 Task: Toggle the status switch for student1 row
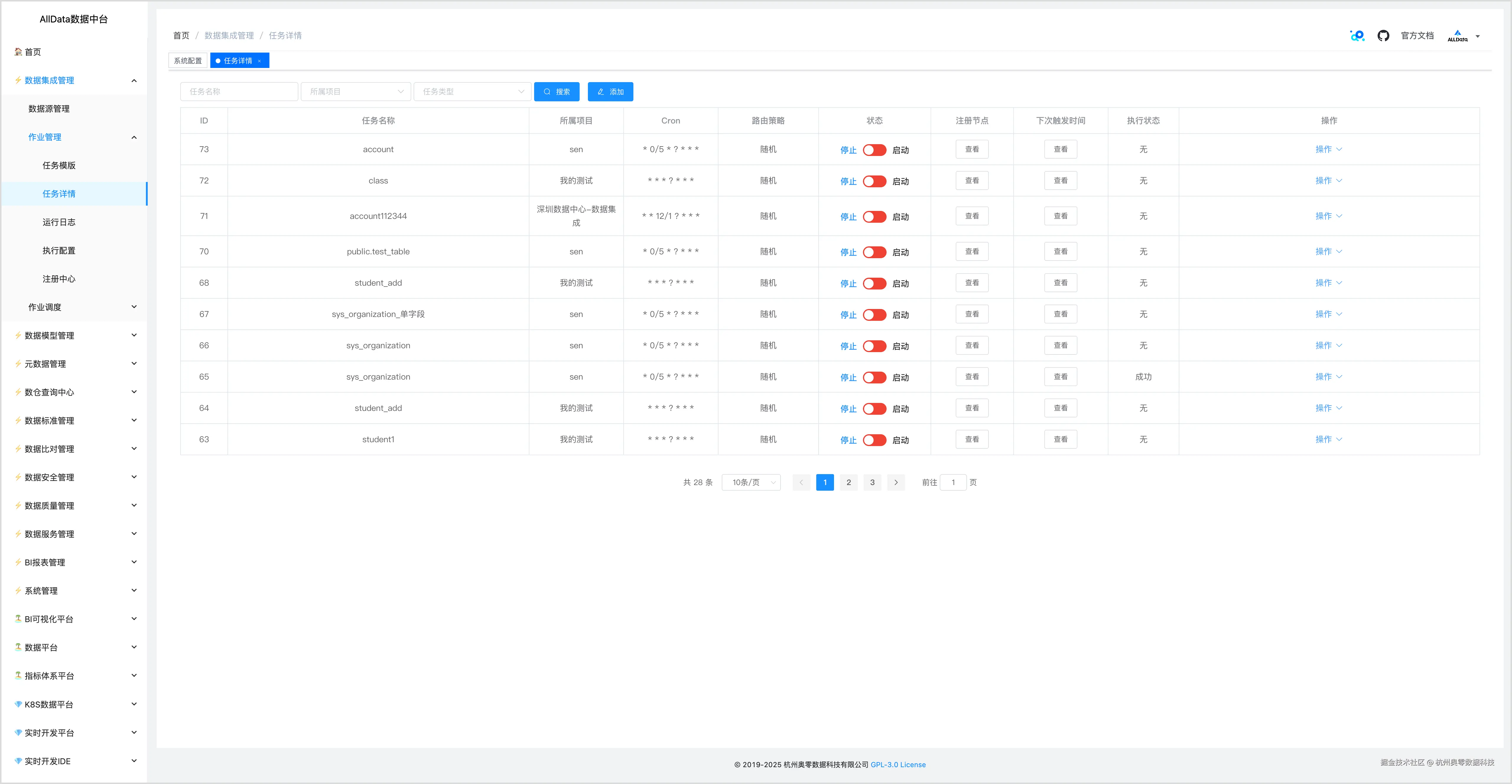(x=874, y=440)
